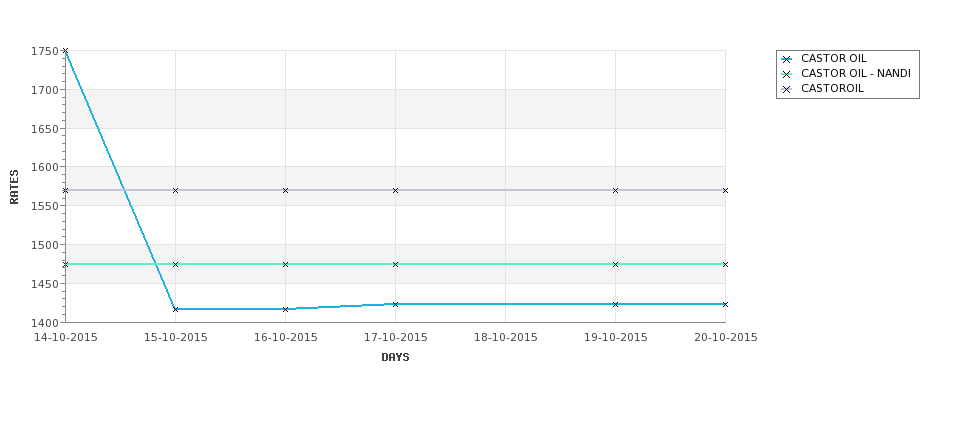Click the CASTOROIL legend marker icon
Viewport: 975px width, 429px height.
[x=787, y=90]
